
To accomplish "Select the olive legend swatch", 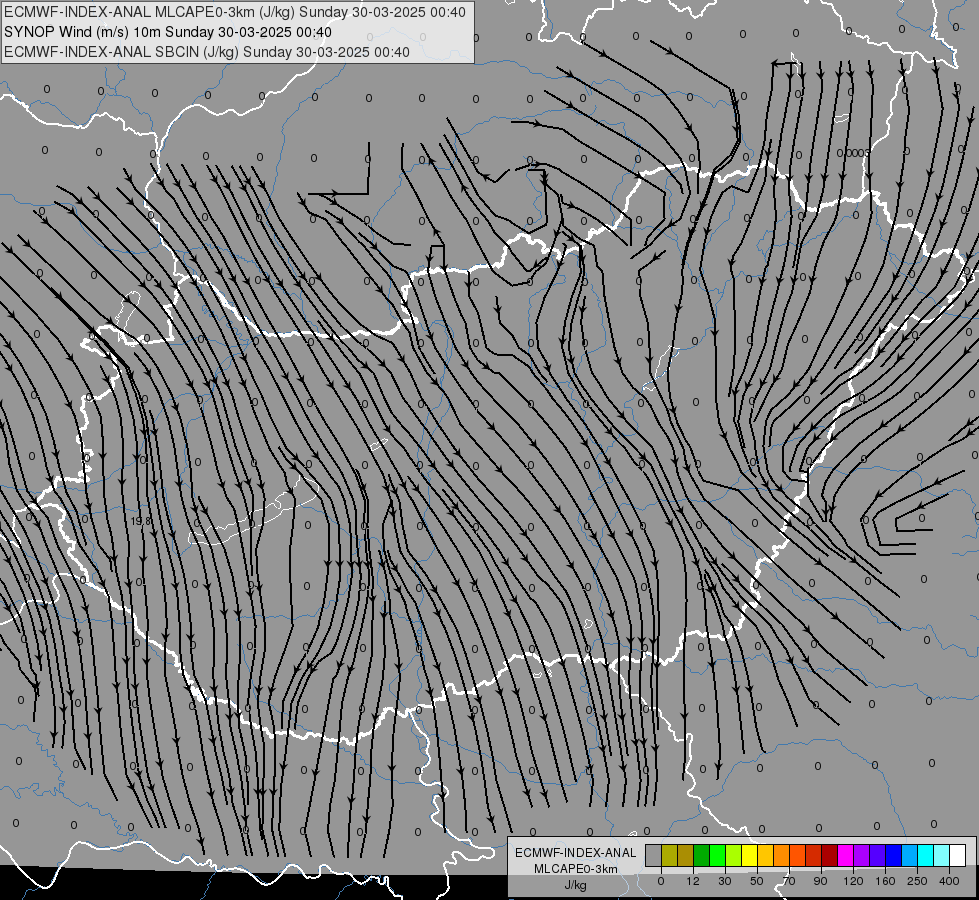I will point(669,856).
